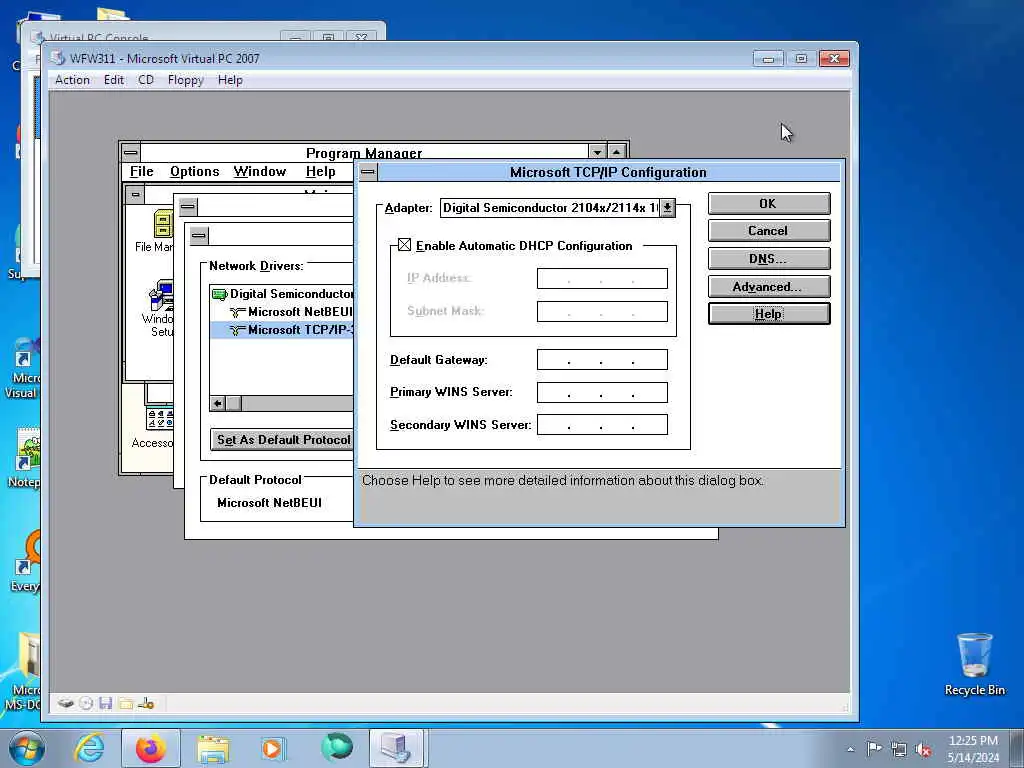Open the Floppy menu in Virtual PC
The image size is (1024, 768).
point(185,80)
